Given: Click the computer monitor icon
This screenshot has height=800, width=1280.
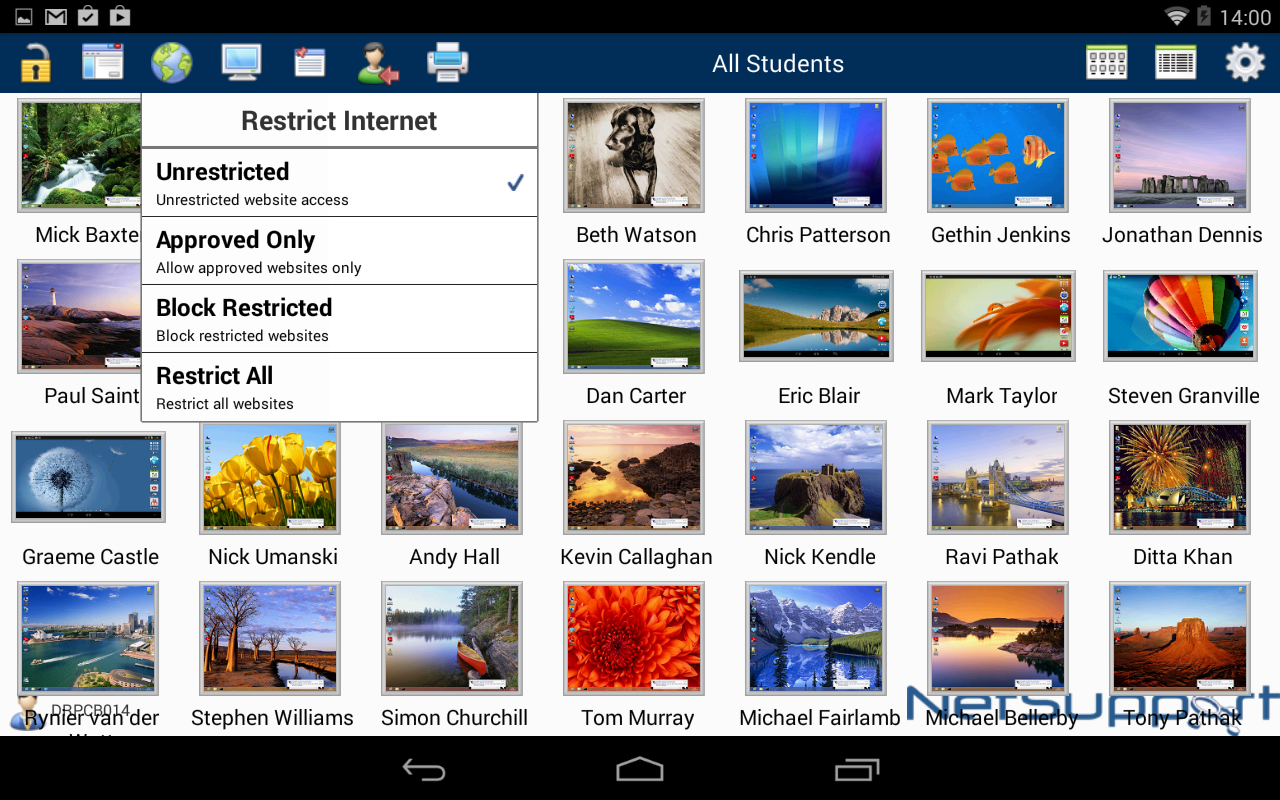Looking at the screenshot, I should (241, 63).
